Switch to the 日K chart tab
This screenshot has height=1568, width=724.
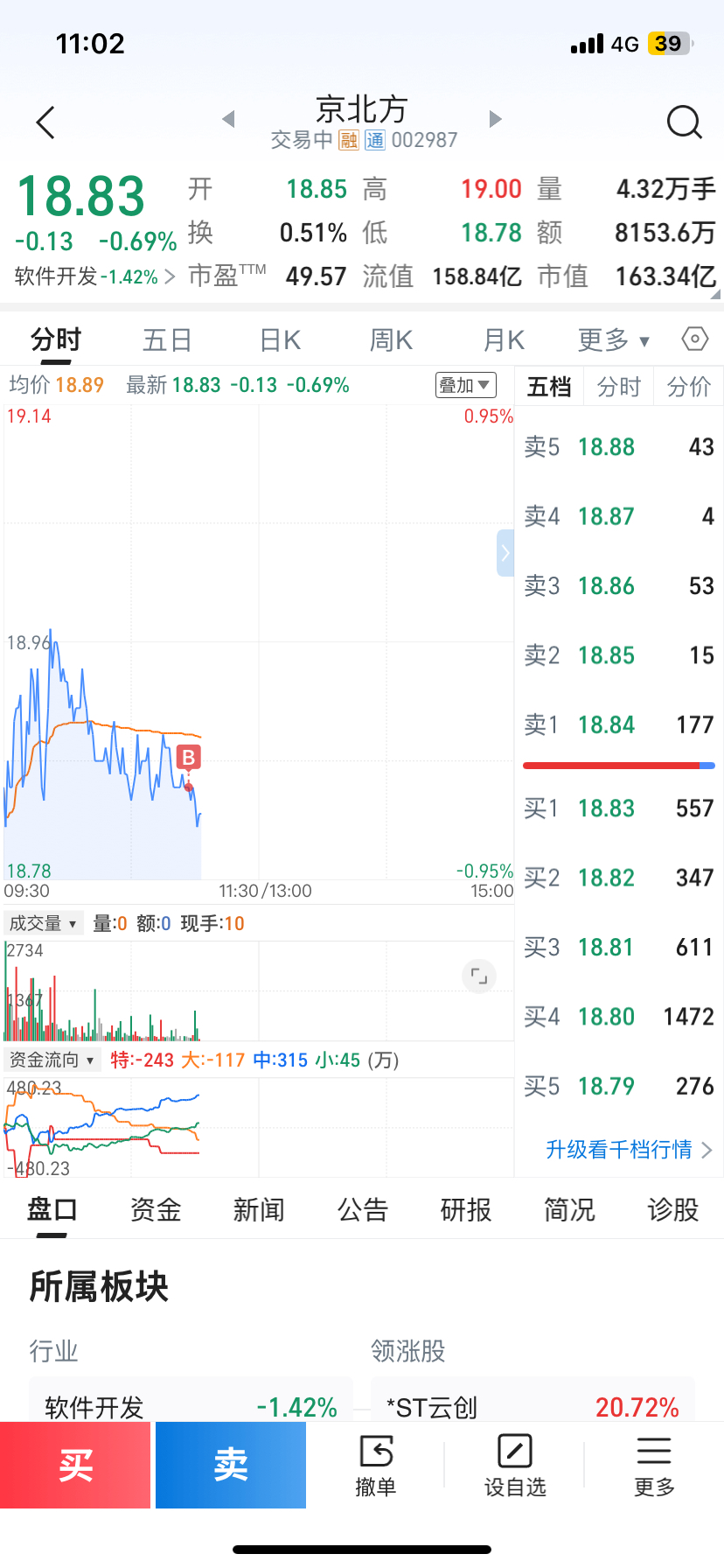pyautogui.click(x=280, y=339)
